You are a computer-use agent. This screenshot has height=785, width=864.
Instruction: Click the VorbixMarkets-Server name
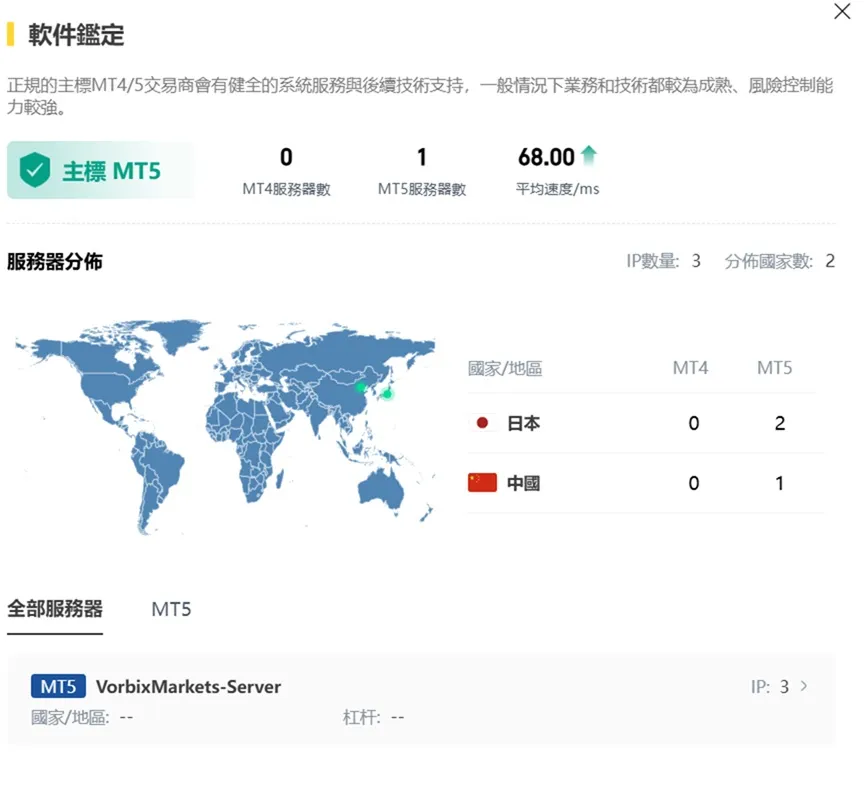click(188, 686)
